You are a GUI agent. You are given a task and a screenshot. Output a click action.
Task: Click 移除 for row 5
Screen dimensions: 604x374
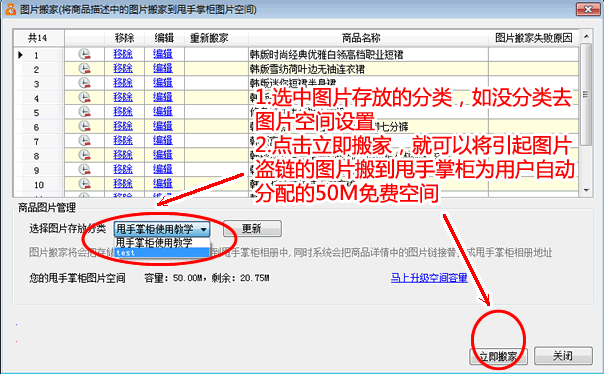point(123,112)
